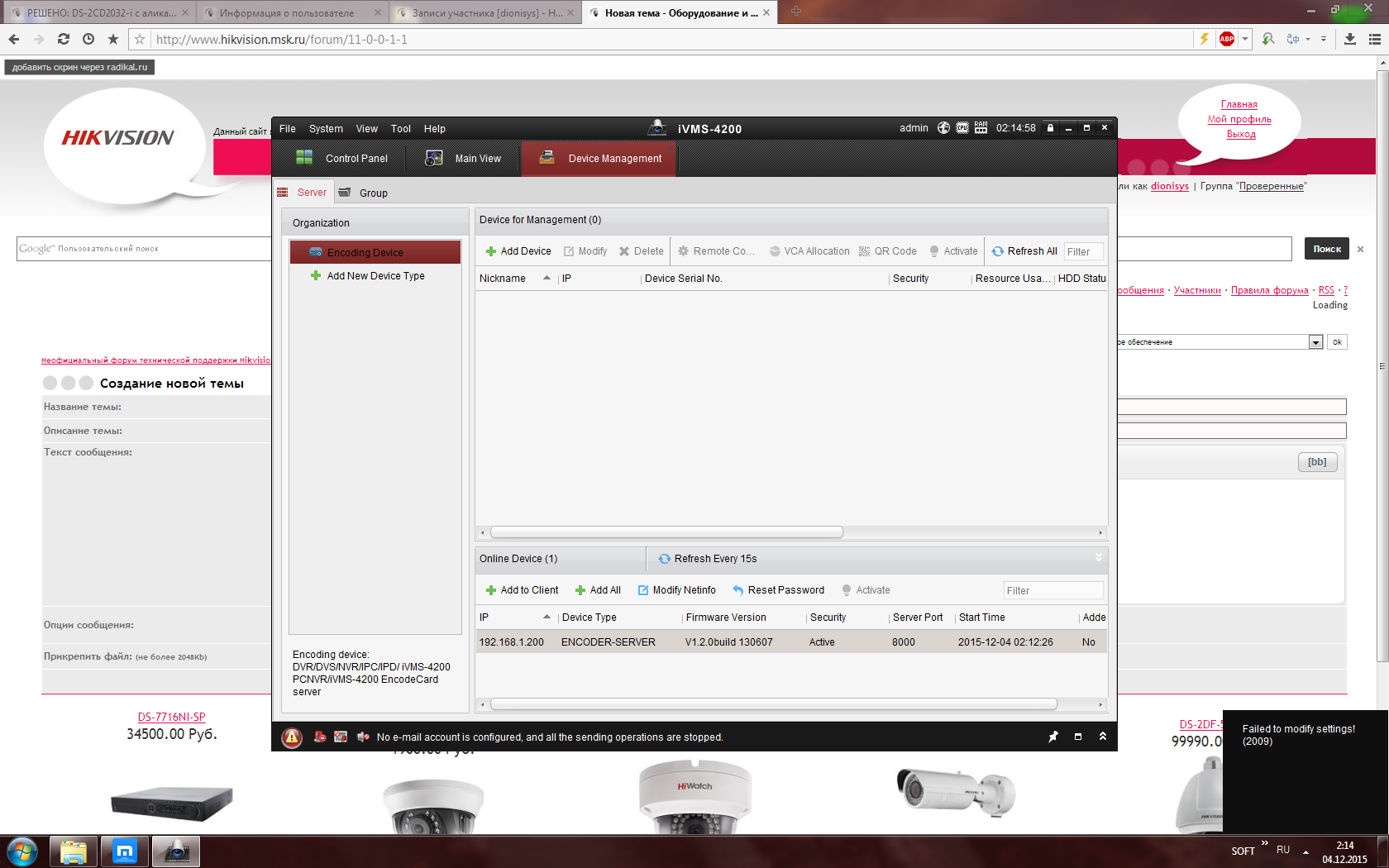This screenshot has width=1389, height=868.
Task: Sort online devices by Server Port
Action: coord(922,618)
